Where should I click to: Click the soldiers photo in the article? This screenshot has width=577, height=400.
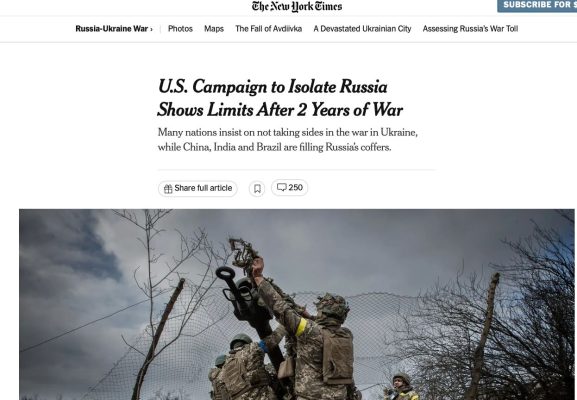(297, 304)
